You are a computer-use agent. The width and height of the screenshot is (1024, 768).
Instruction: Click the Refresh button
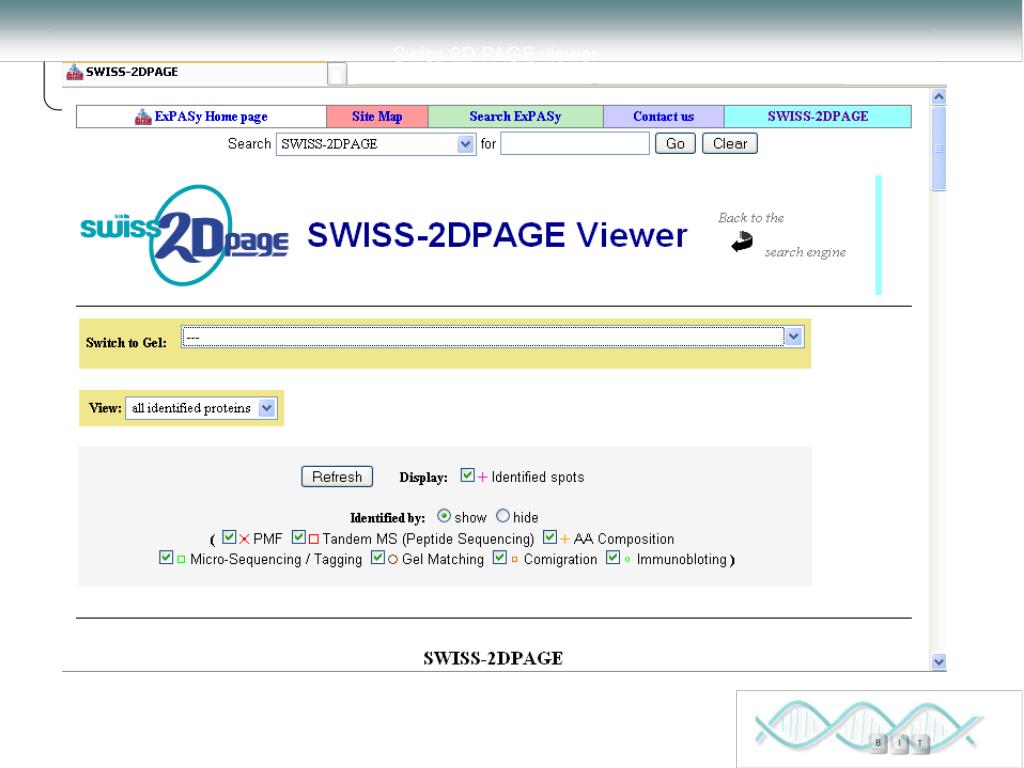[x=337, y=477]
